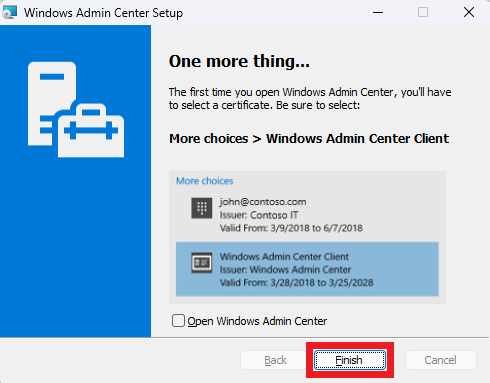The image size is (490, 383).
Task: Click the Cancel button
Action: tap(440, 360)
